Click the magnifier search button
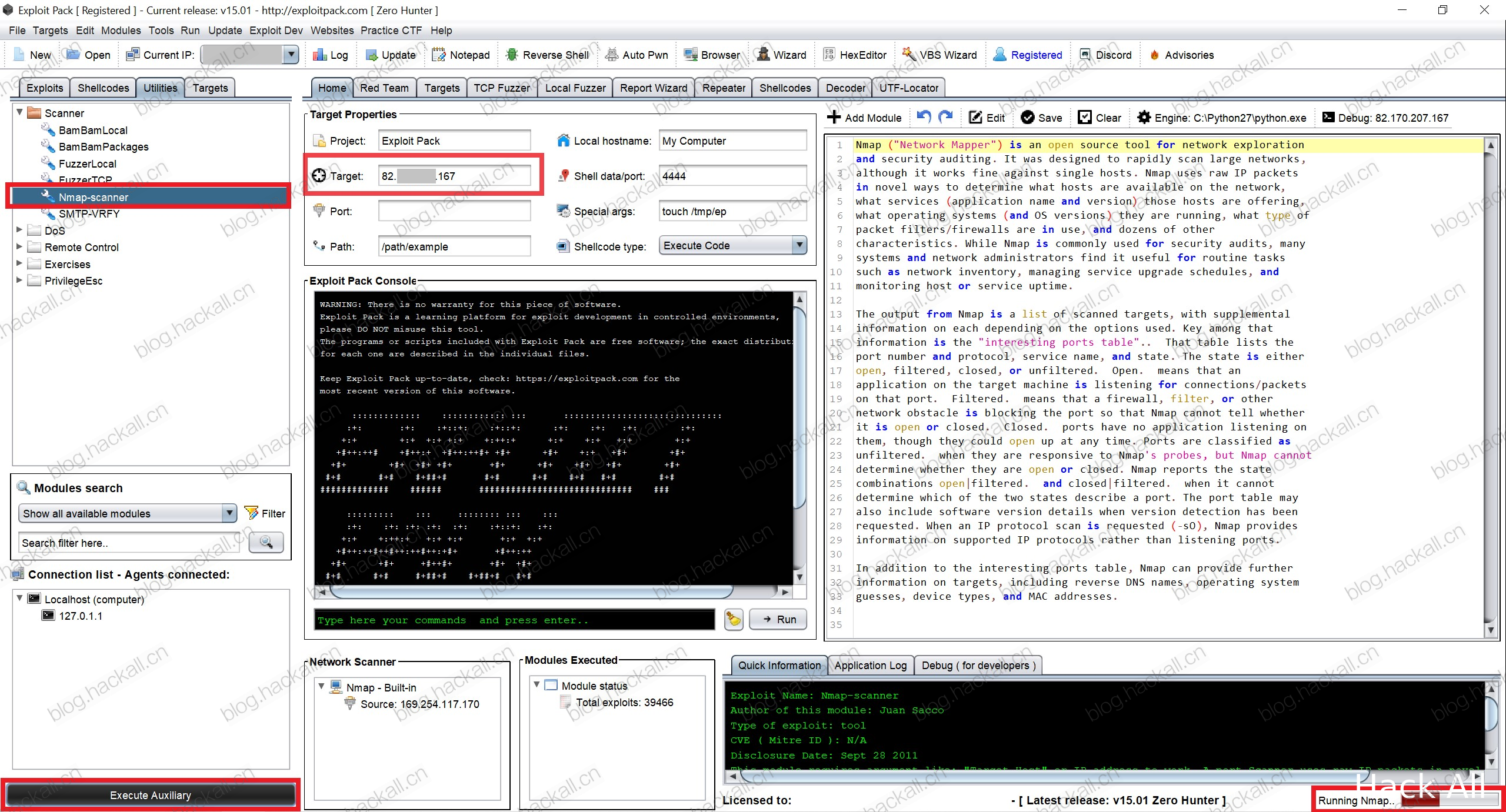The height and width of the screenshot is (812, 1506). 266,542
